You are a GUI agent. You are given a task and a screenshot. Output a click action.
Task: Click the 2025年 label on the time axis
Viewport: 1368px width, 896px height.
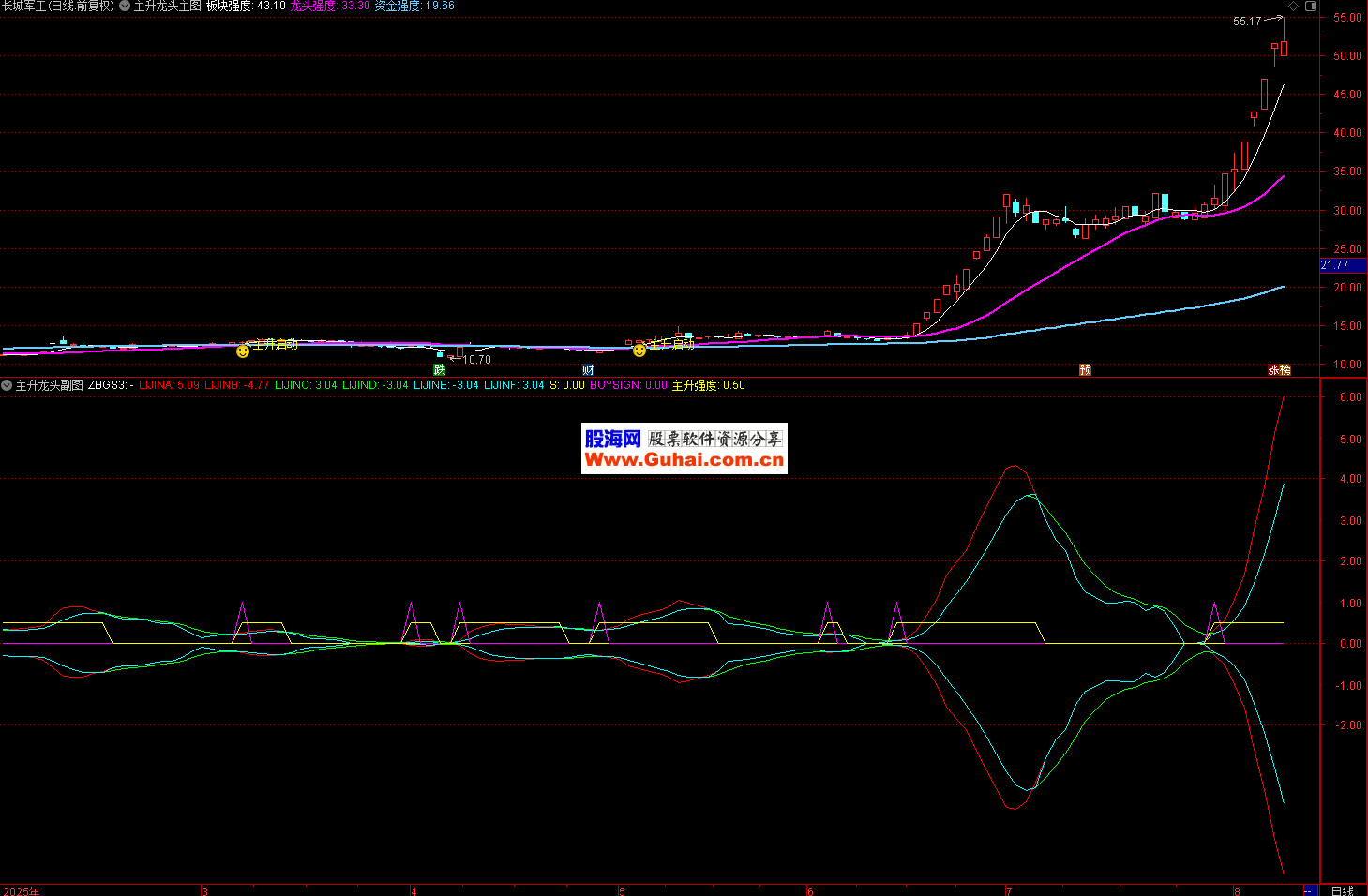click(21, 890)
